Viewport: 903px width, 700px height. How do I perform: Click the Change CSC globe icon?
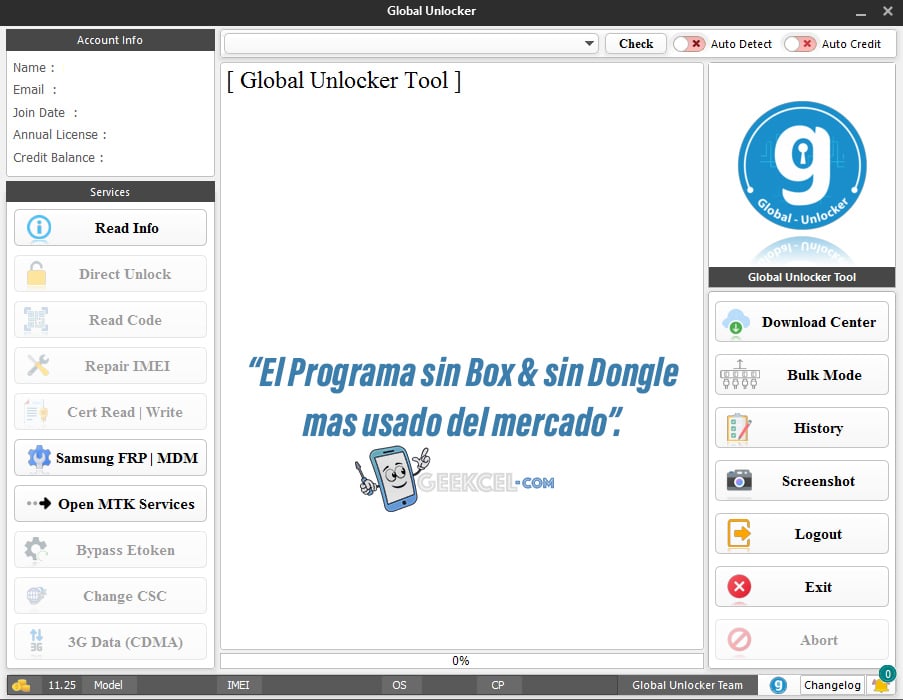(36, 595)
